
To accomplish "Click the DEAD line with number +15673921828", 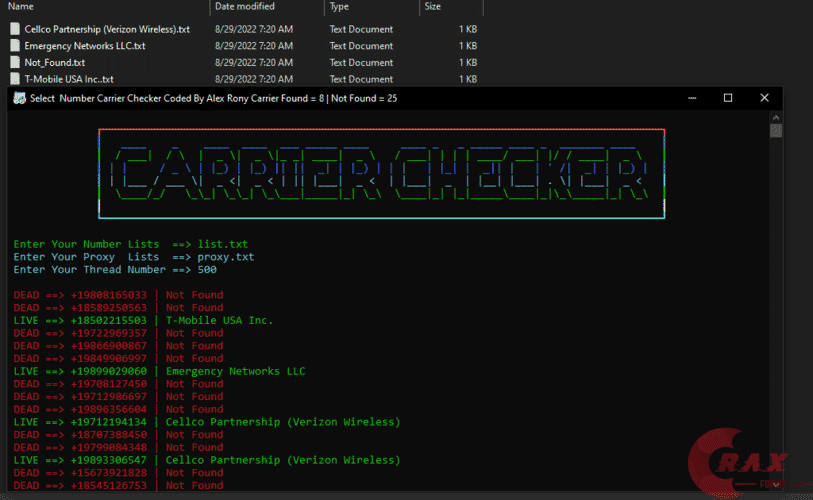I will (x=118, y=473).
